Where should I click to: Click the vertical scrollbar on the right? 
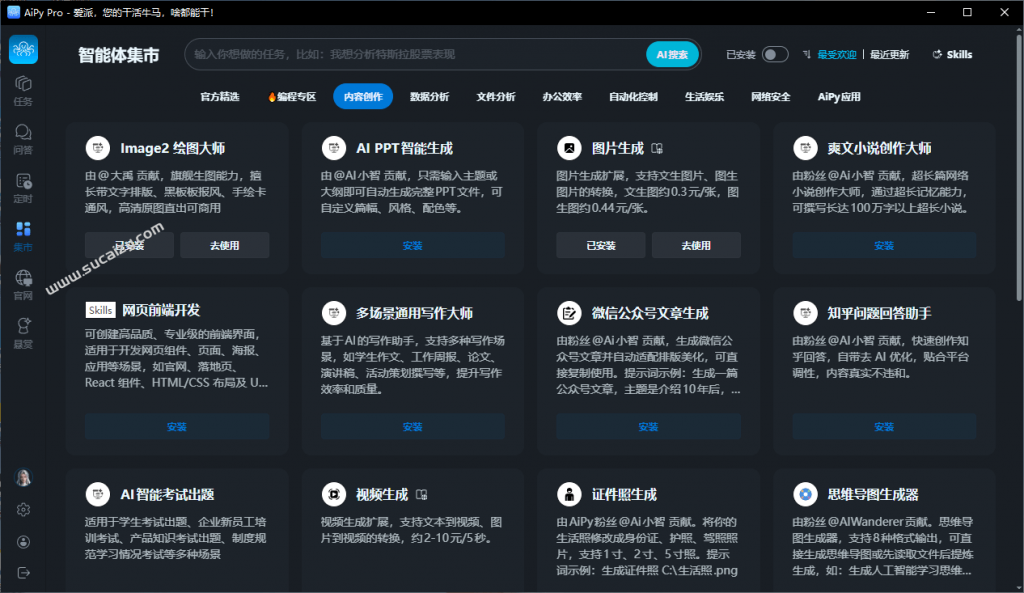[x=1019, y=170]
